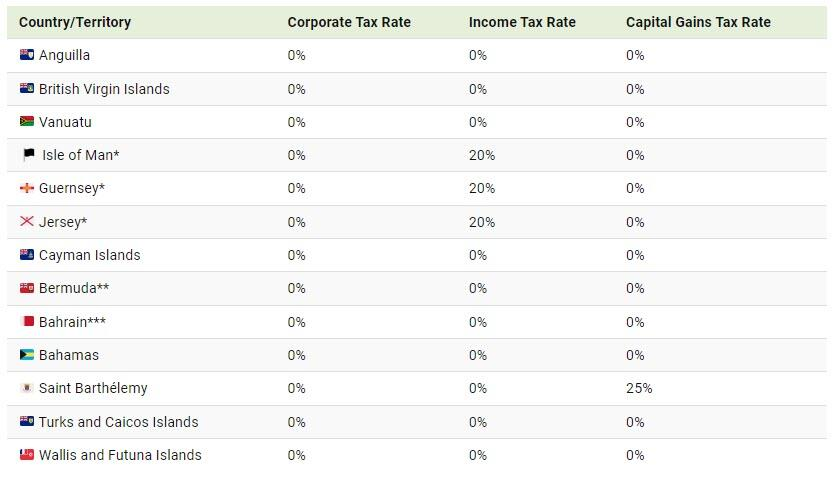
Task: Click the Cayman Islands flag icon
Action: [x=27, y=255]
